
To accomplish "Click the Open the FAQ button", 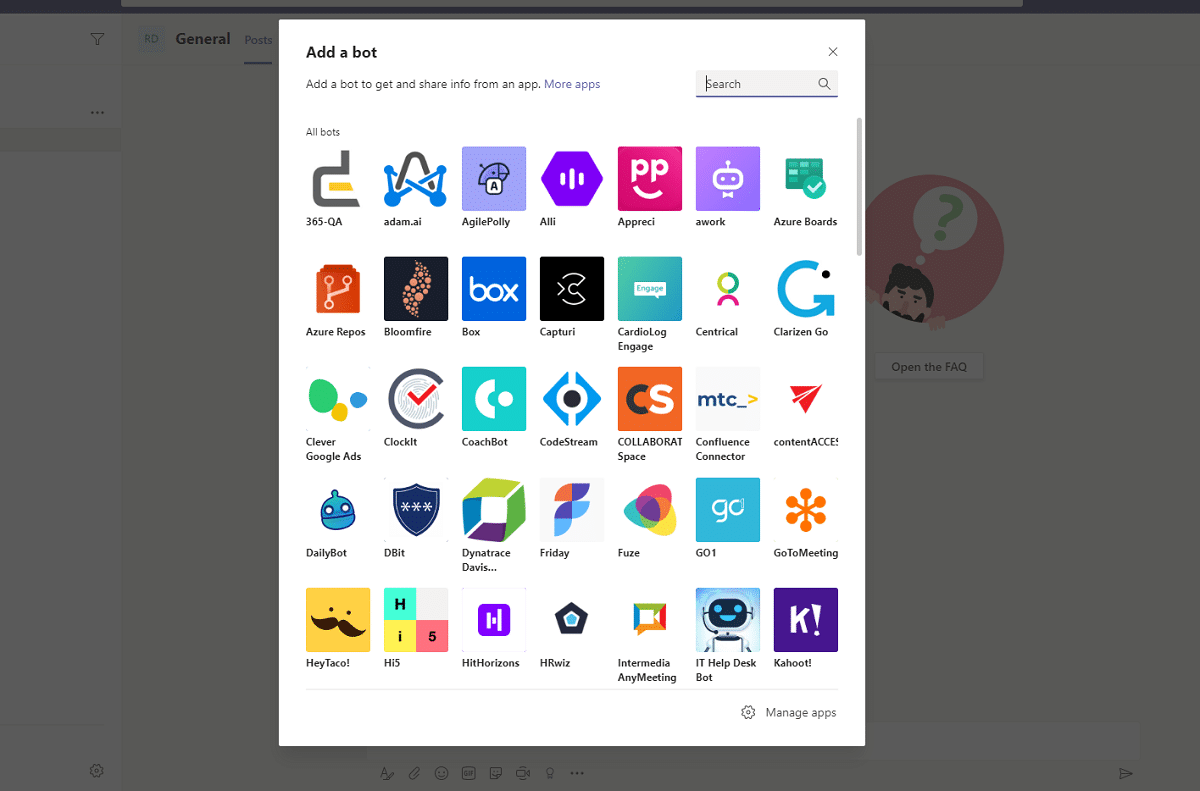I will coord(928,366).
